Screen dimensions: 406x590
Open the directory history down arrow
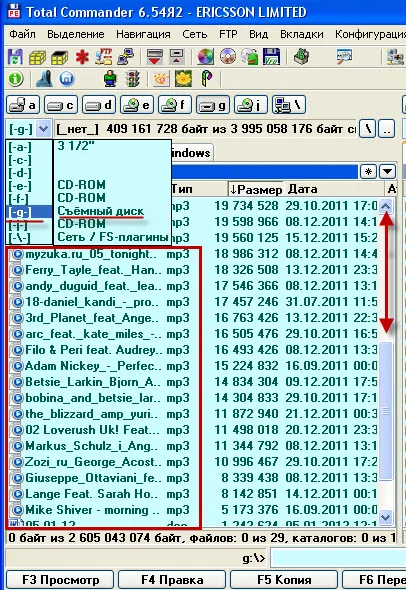[388, 172]
